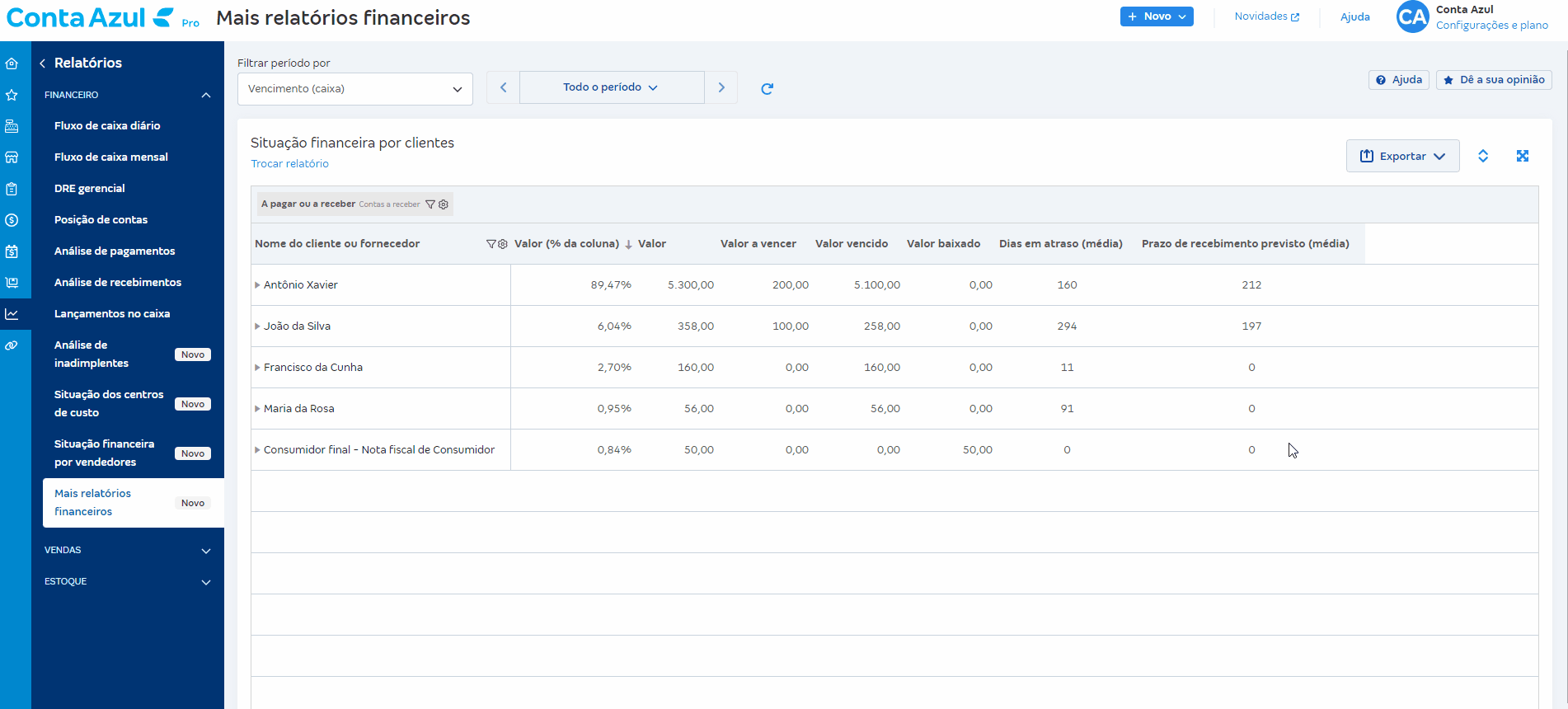Viewport: 1568px width, 709px height.
Task: Click gear icon on Nome do cliente column
Action: pyautogui.click(x=503, y=244)
